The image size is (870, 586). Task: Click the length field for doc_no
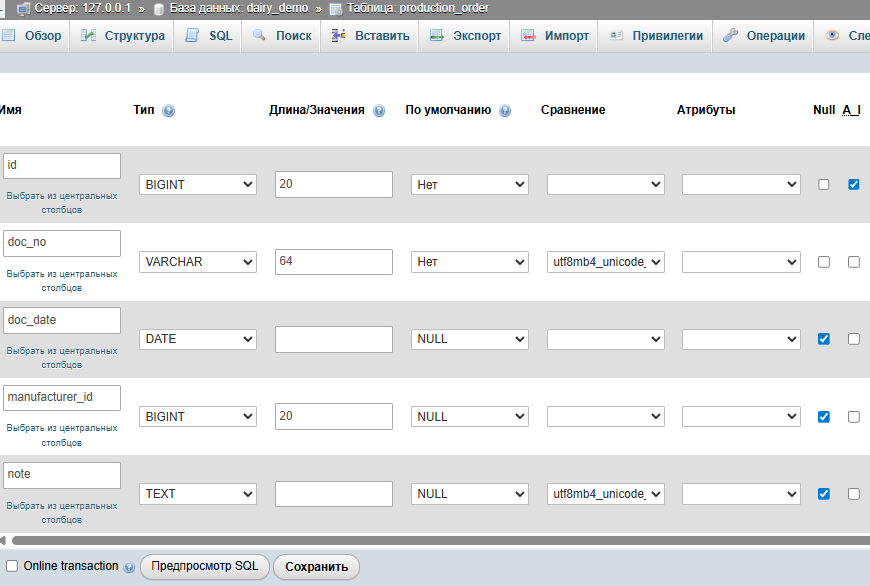coord(333,262)
